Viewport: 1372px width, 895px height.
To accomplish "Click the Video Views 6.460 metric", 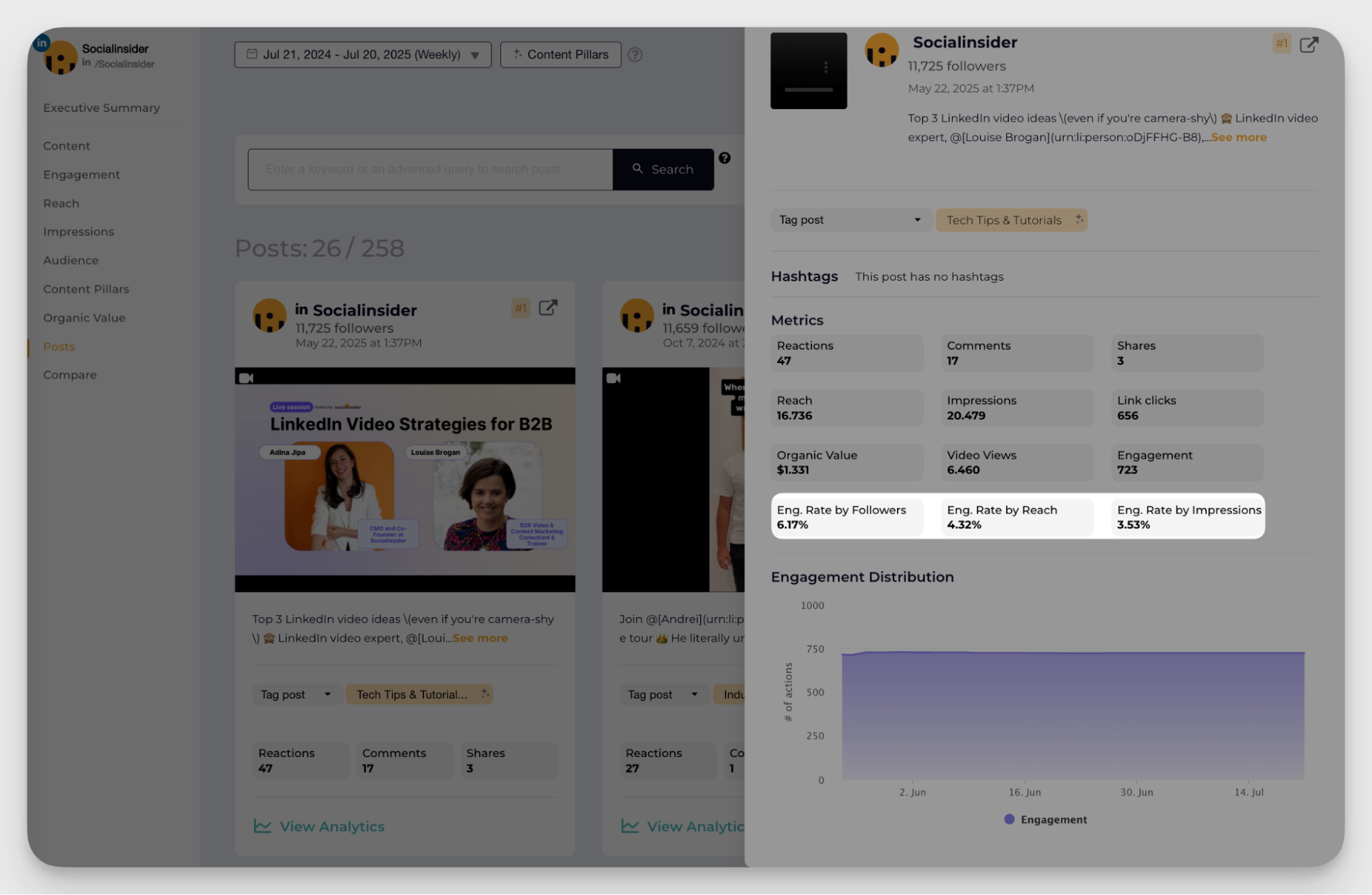I will 1017,462.
